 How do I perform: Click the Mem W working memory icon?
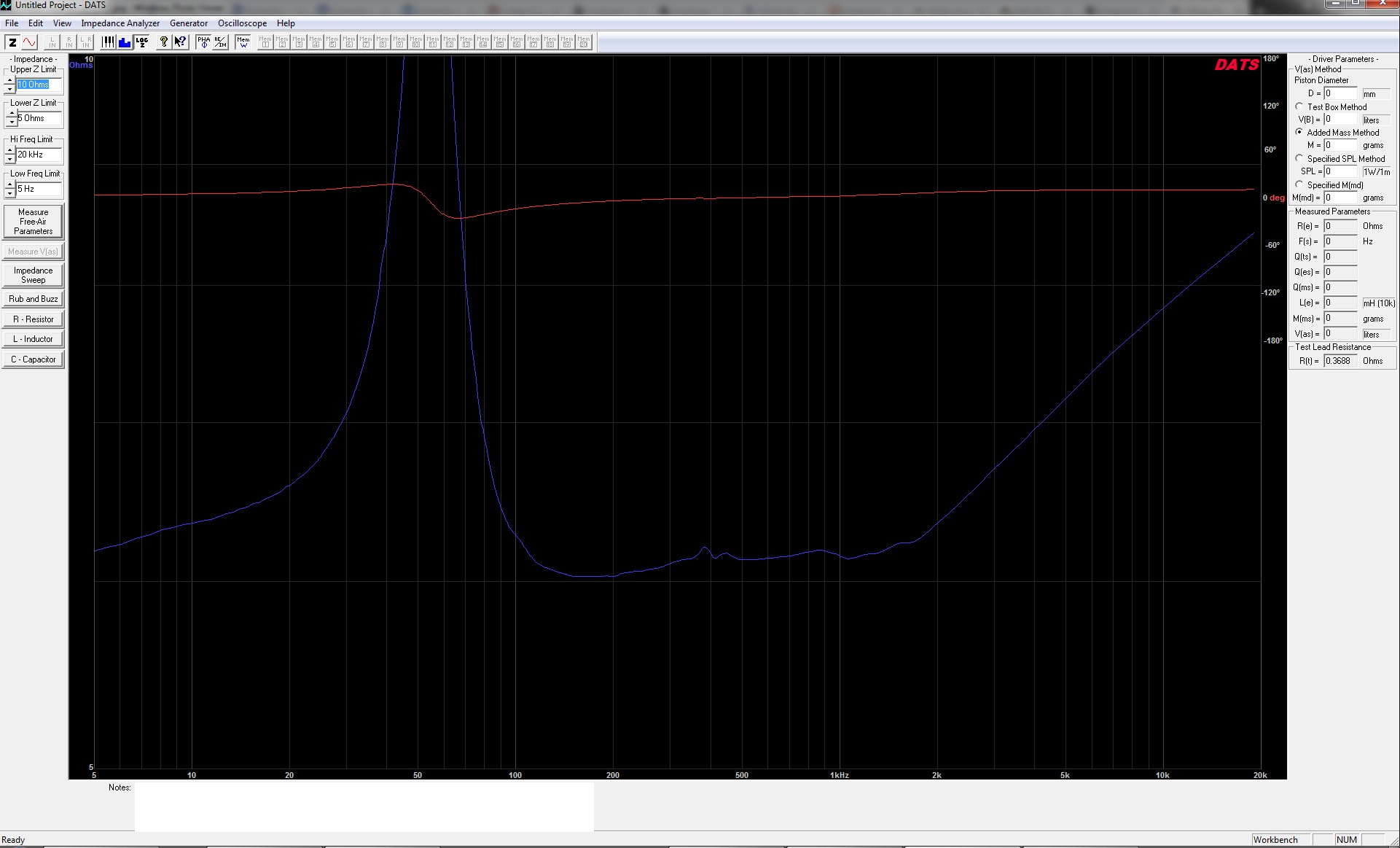(x=243, y=42)
